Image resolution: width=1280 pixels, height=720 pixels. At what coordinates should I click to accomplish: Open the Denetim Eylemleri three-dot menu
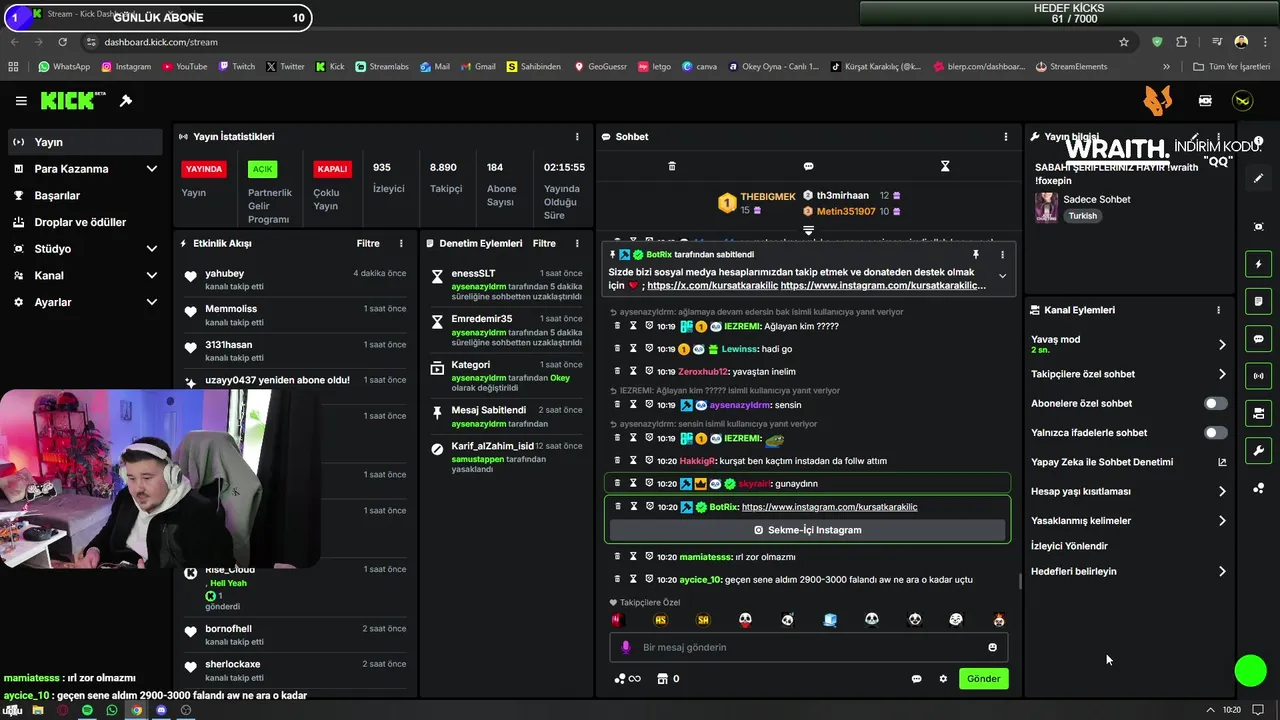coord(577,243)
